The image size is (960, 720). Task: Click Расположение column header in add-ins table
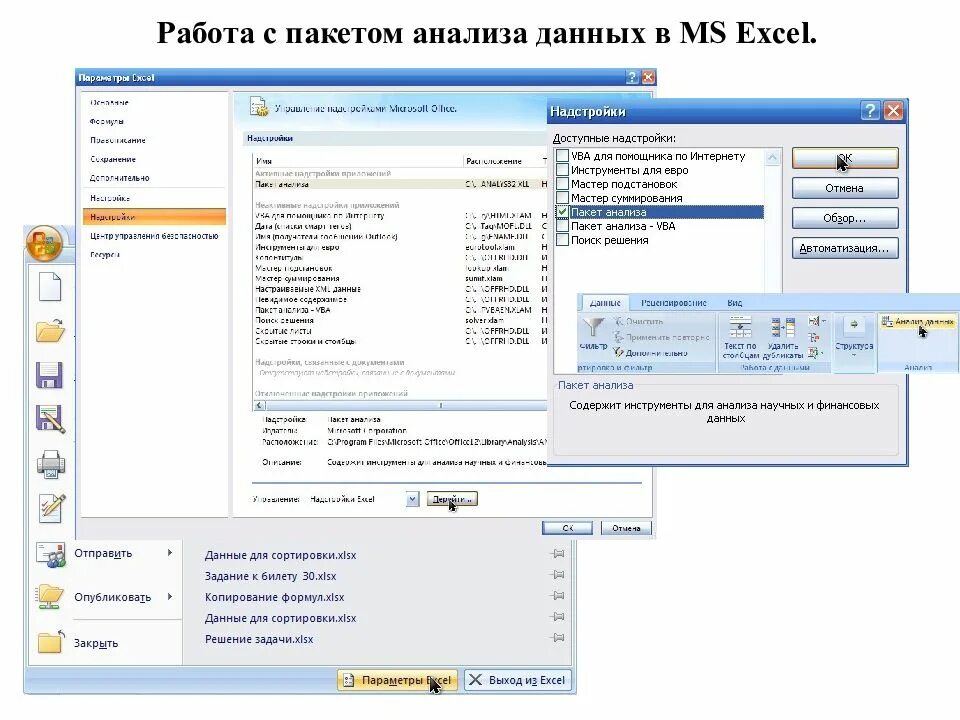point(493,161)
